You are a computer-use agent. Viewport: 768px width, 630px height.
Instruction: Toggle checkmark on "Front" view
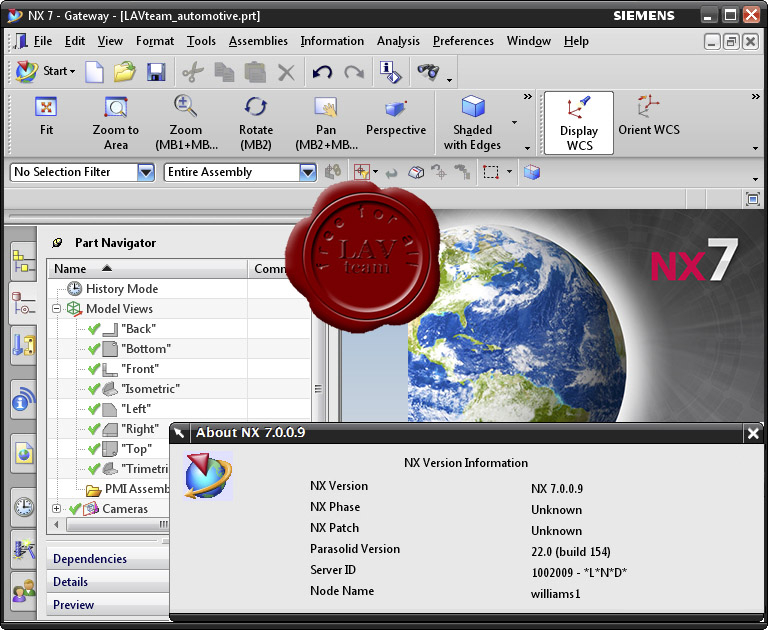(x=94, y=369)
